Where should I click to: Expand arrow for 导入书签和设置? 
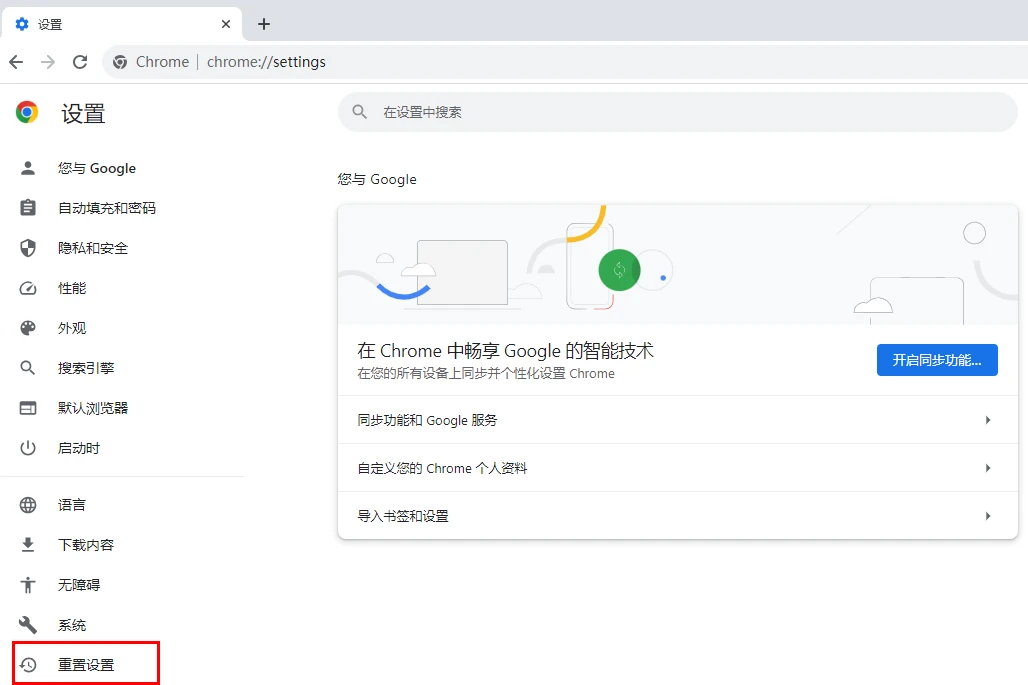coord(987,516)
